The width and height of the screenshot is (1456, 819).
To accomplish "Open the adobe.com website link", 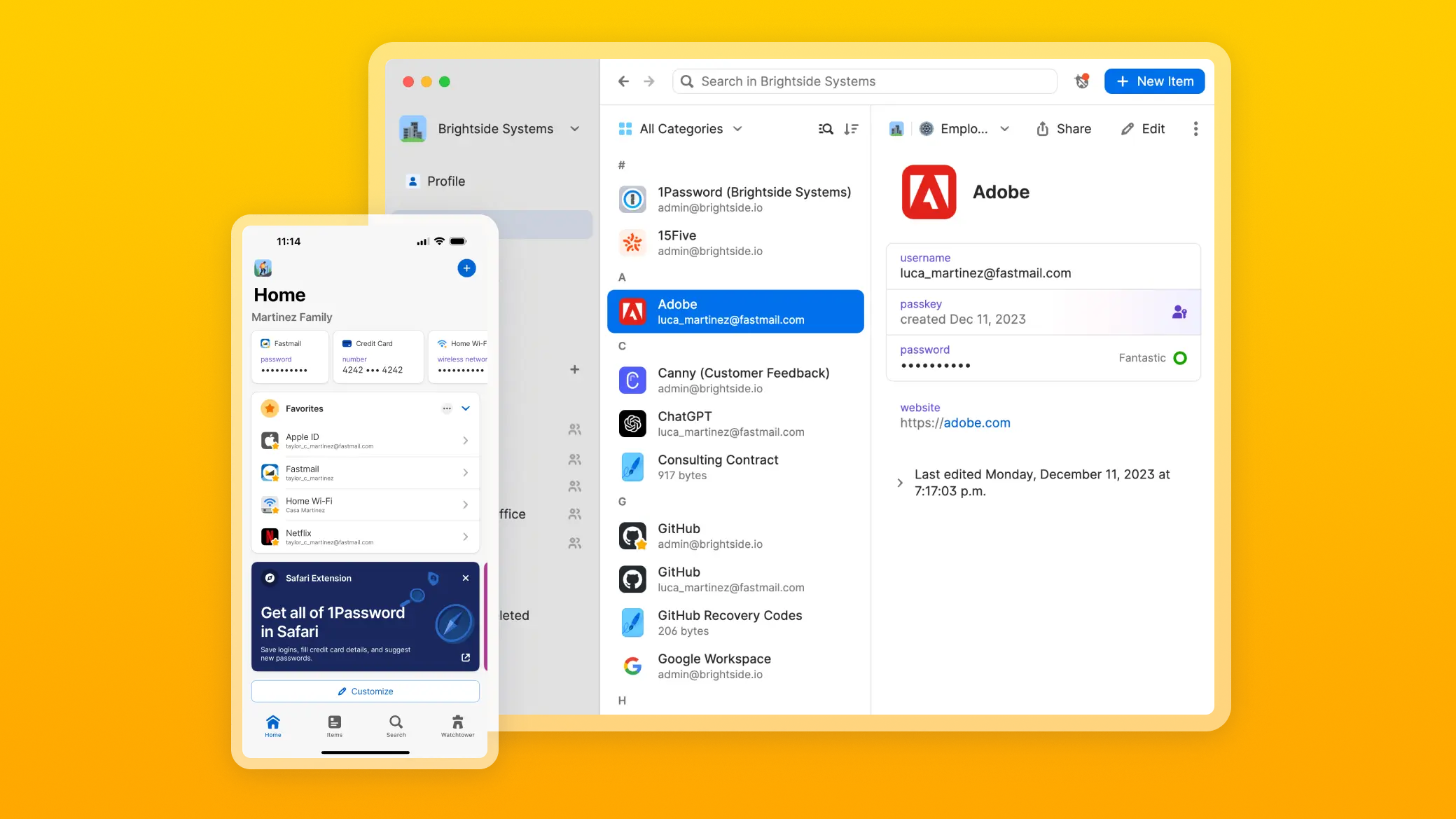I will click(x=976, y=422).
